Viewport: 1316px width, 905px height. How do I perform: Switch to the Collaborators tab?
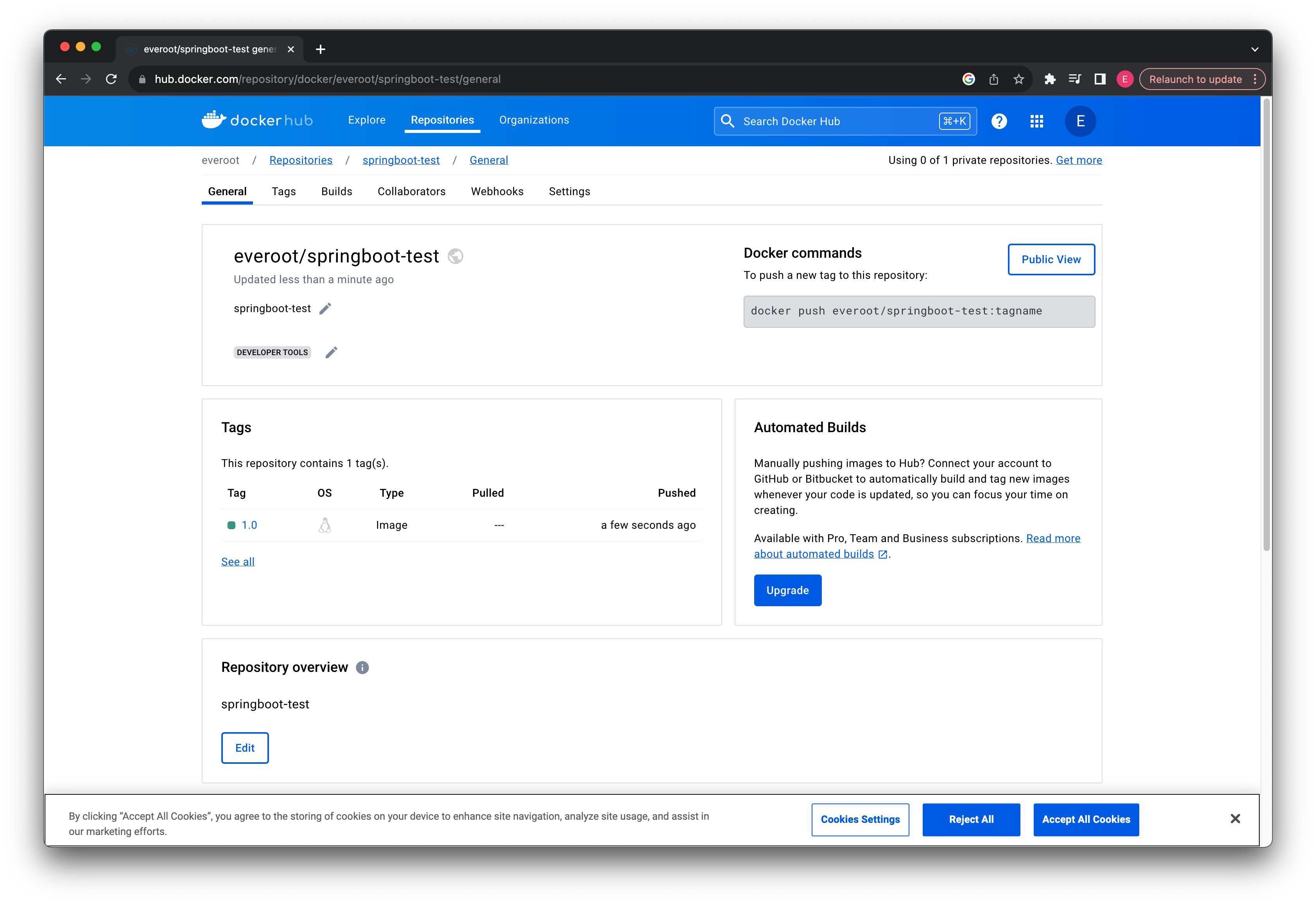click(411, 192)
